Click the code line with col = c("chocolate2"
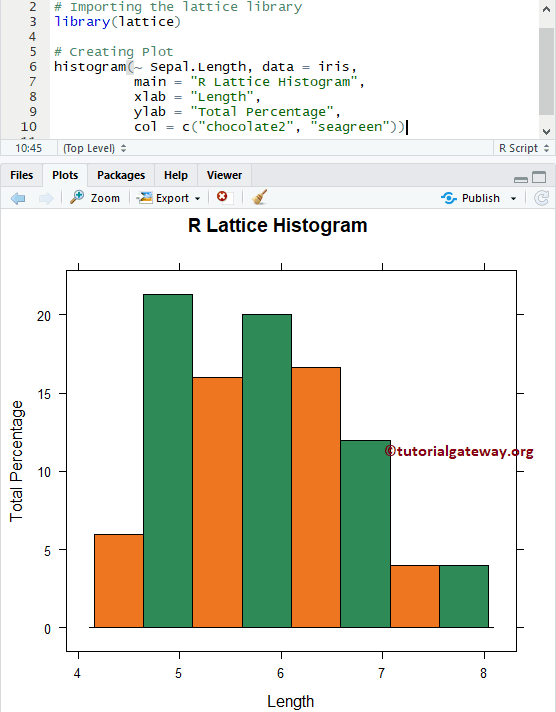 click(x=269, y=127)
